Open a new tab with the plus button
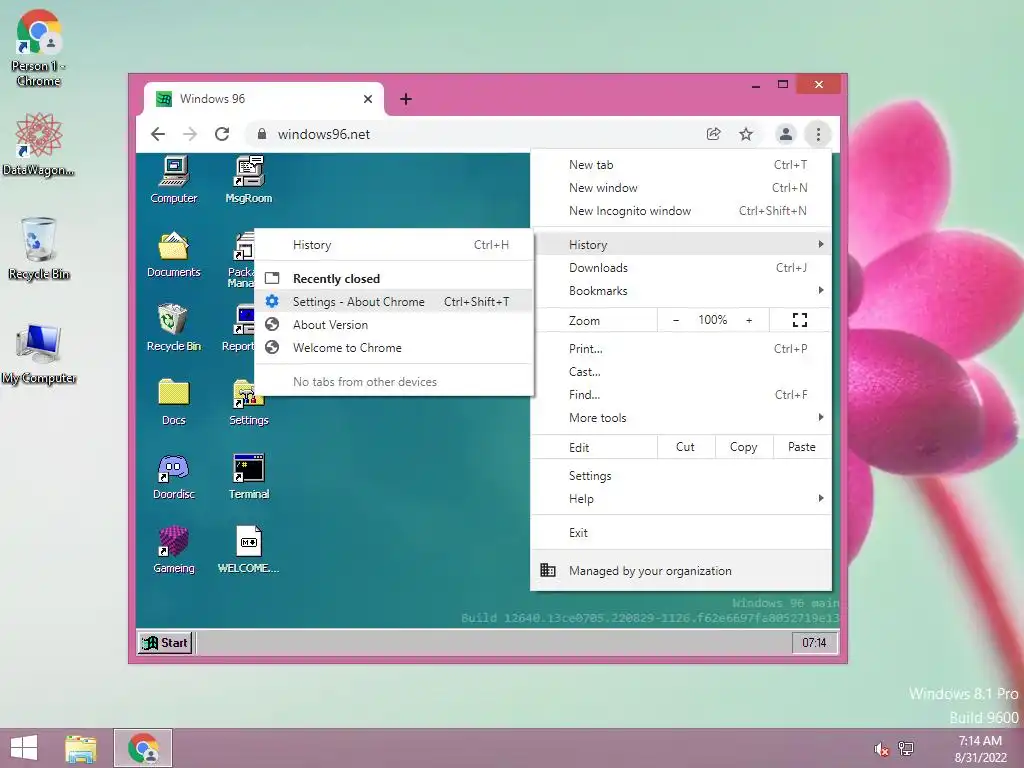The width and height of the screenshot is (1024, 768). click(406, 99)
